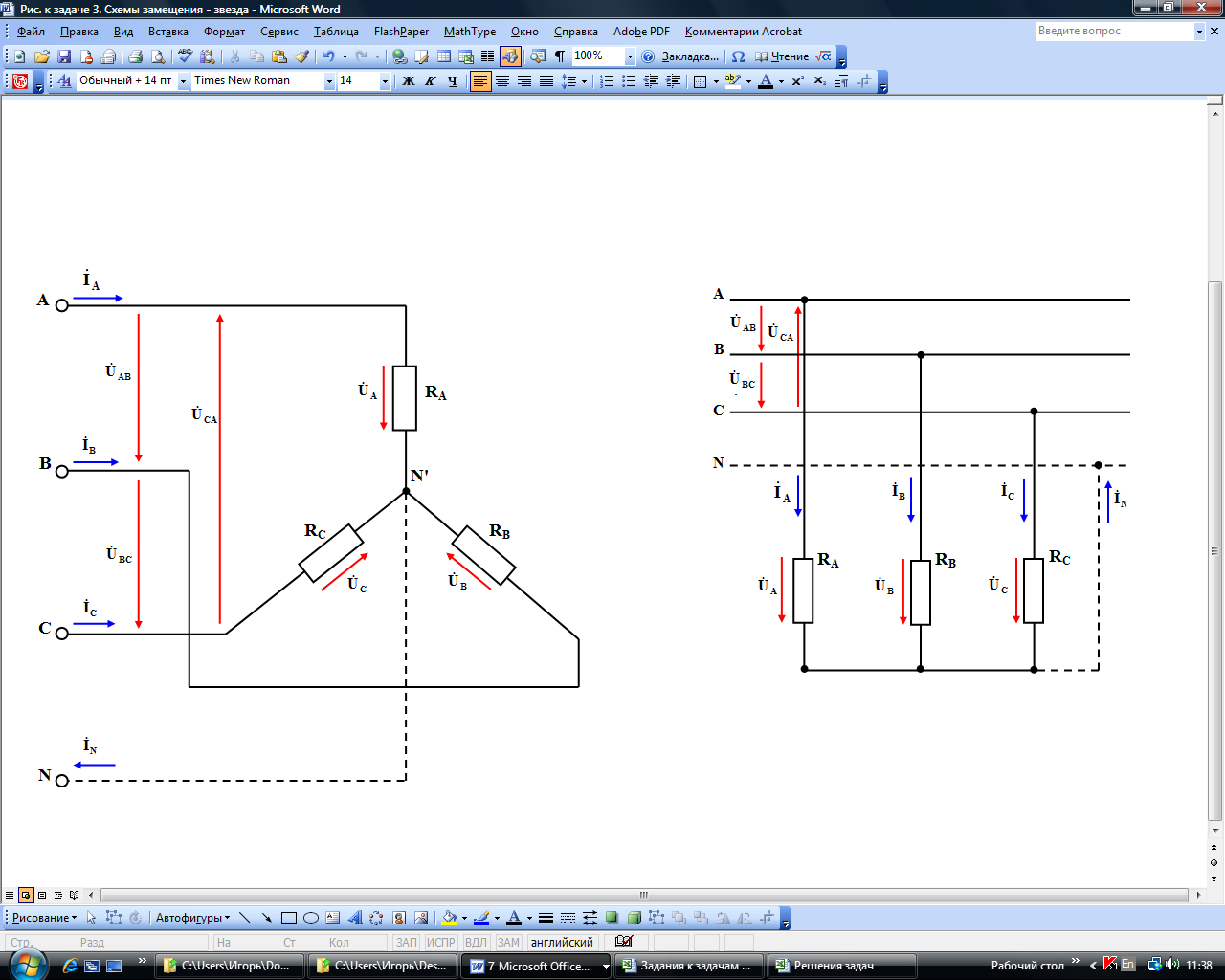Open the Правка menu
This screenshot has height=980, width=1225.
[x=79, y=32]
